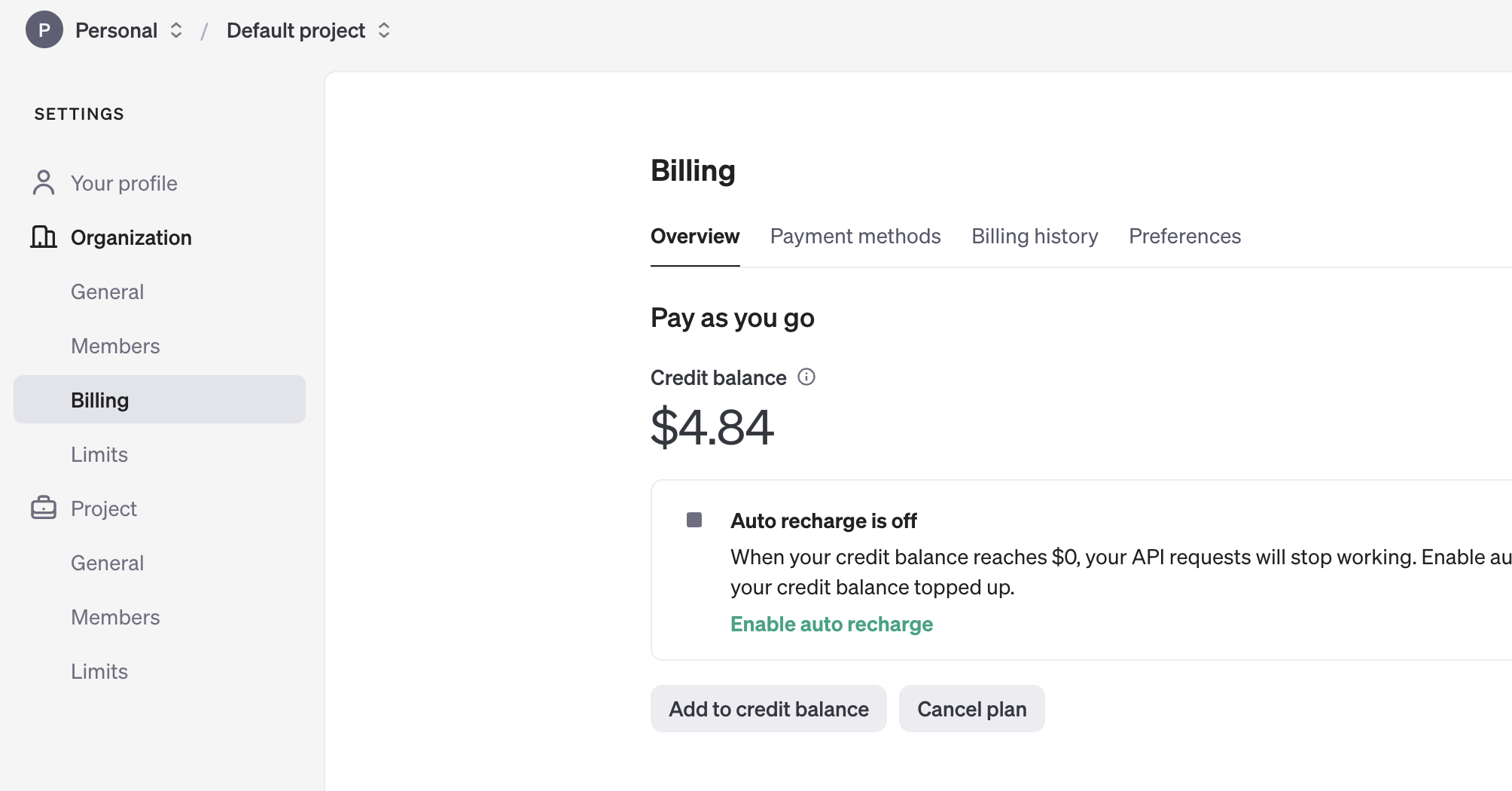This screenshot has width=1512, height=791.
Task: Click the Cancel plan button
Action: pyautogui.click(x=971, y=709)
